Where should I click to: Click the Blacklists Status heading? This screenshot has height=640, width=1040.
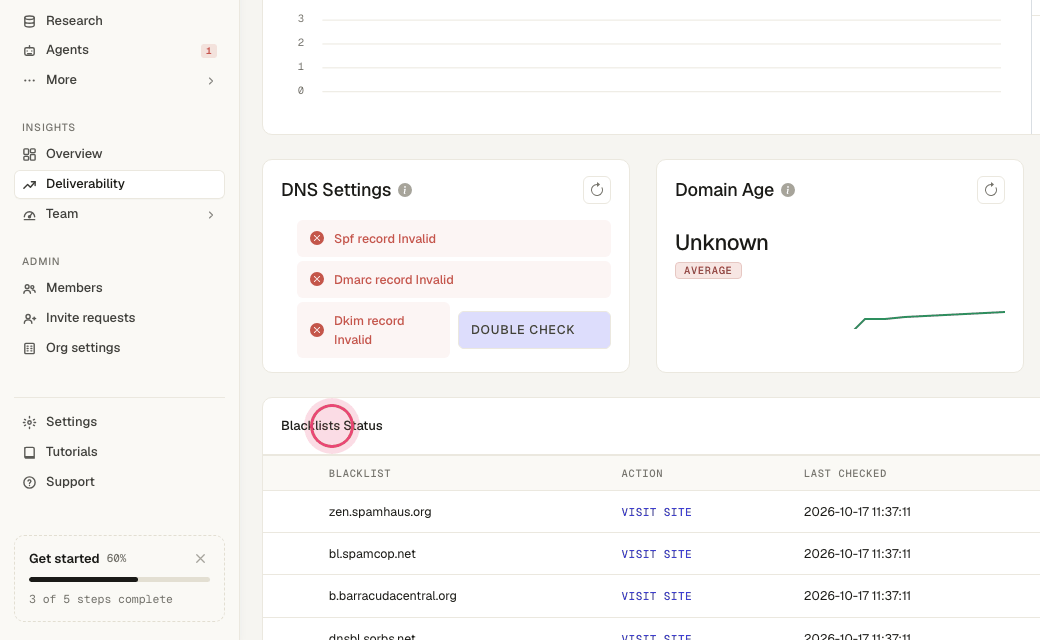[x=332, y=426]
